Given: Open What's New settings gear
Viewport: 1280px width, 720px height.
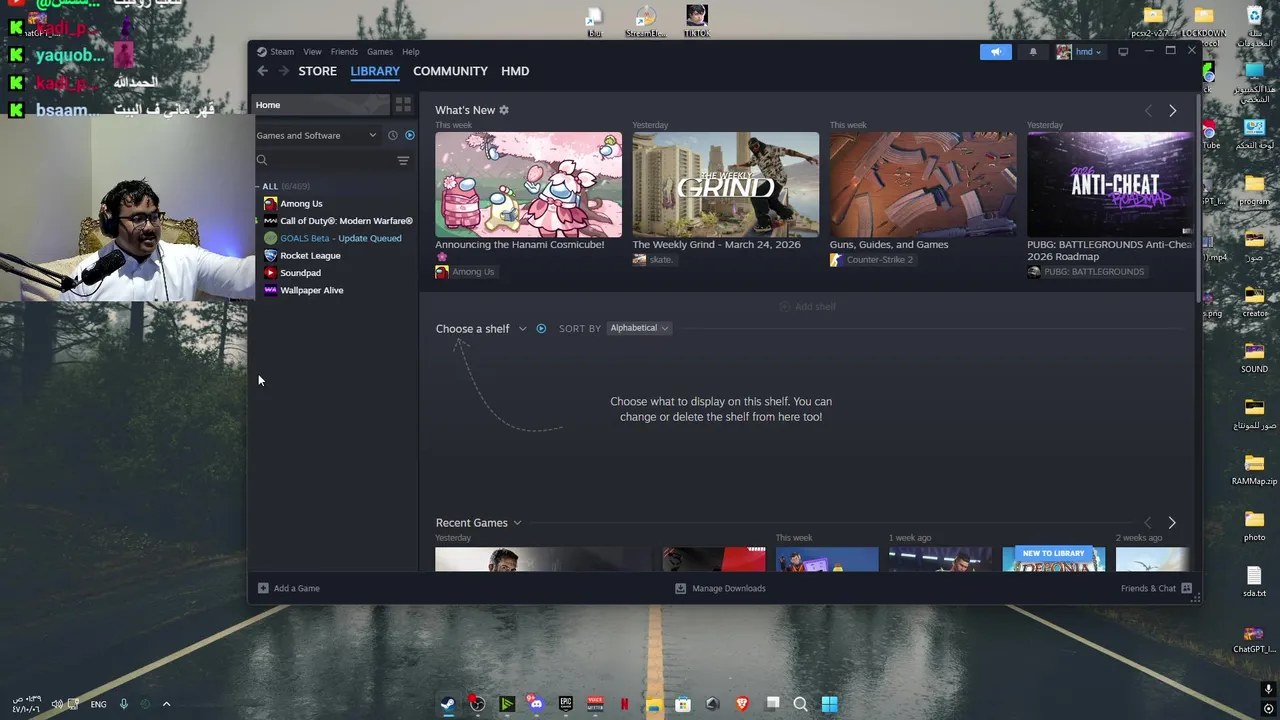Looking at the screenshot, I should (504, 110).
